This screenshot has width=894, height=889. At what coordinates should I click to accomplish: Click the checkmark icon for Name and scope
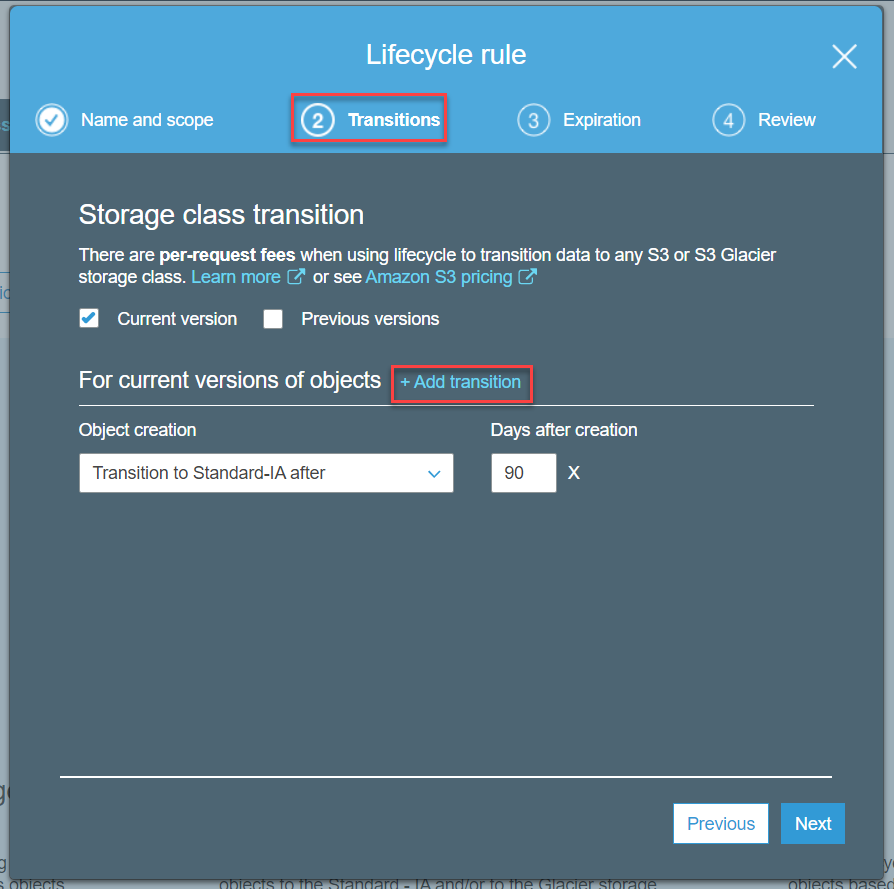[x=52, y=120]
